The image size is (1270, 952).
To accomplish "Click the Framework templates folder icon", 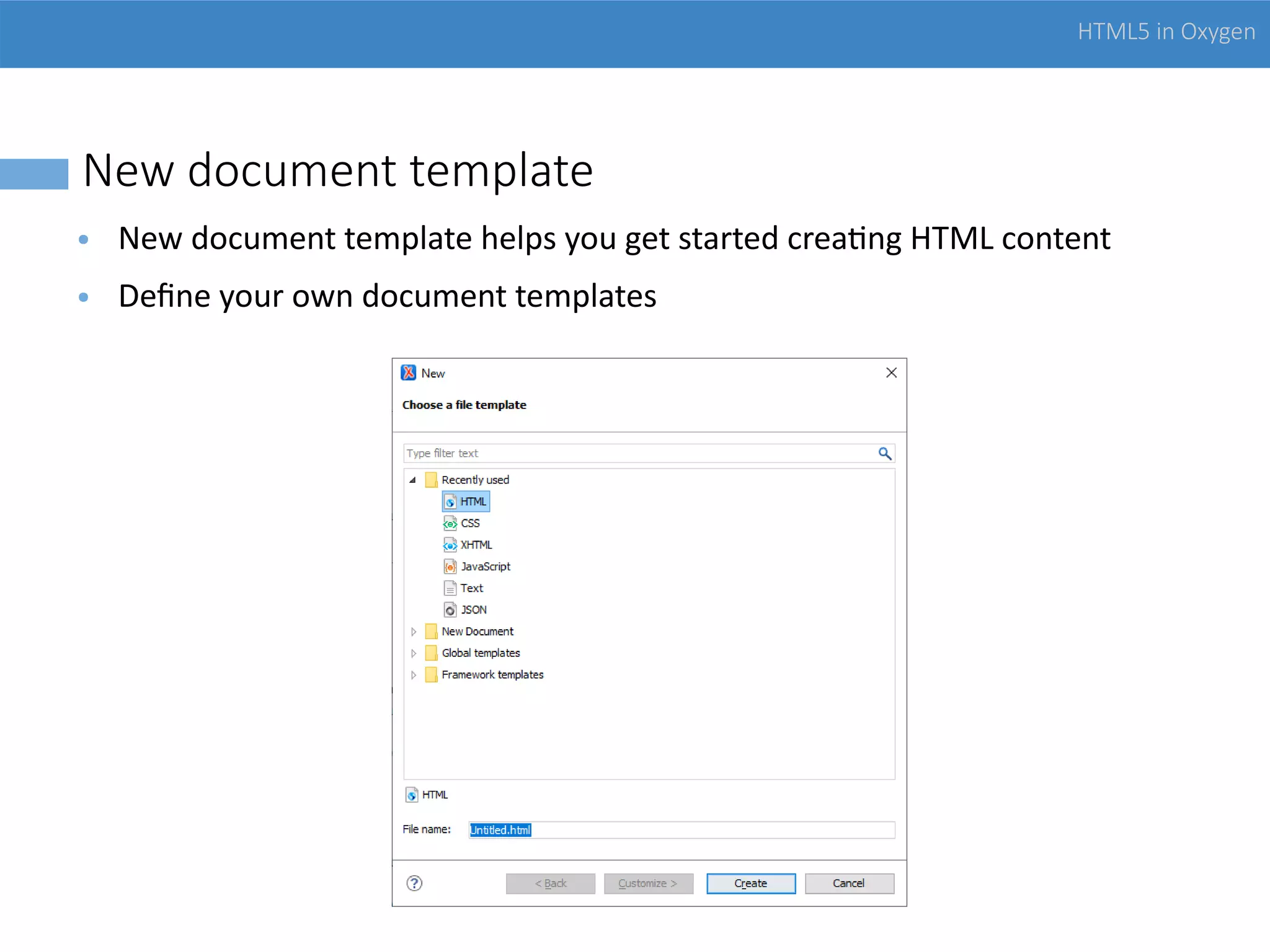I will tap(432, 675).
